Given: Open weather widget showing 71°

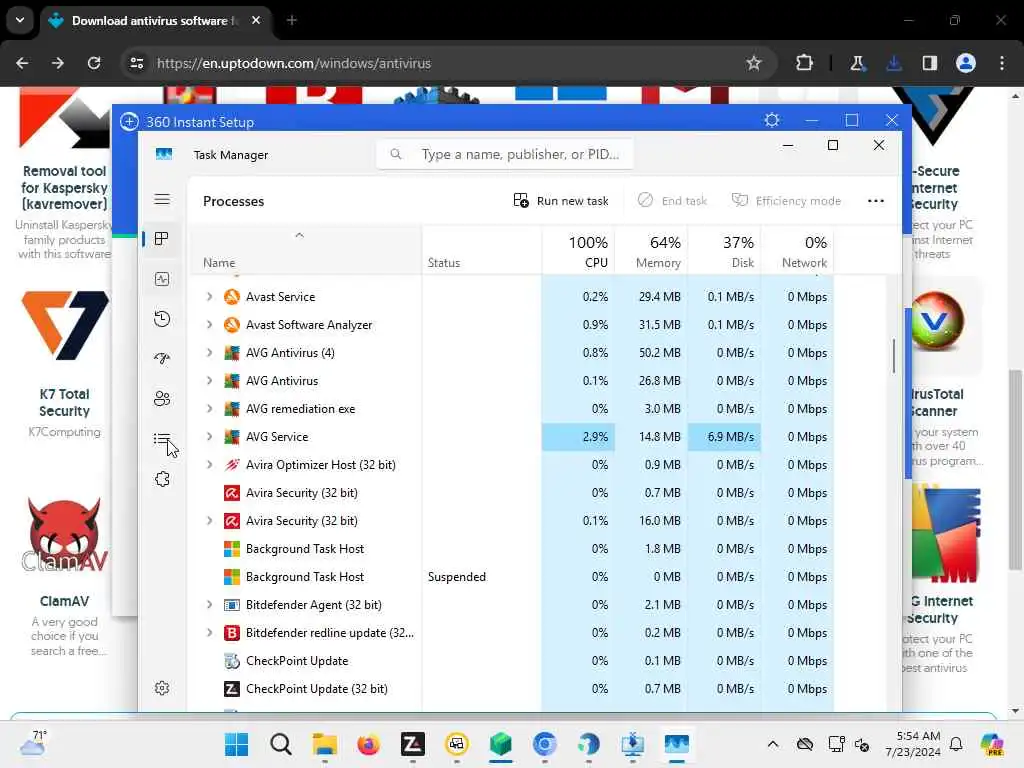Looking at the screenshot, I should tap(33, 744).
